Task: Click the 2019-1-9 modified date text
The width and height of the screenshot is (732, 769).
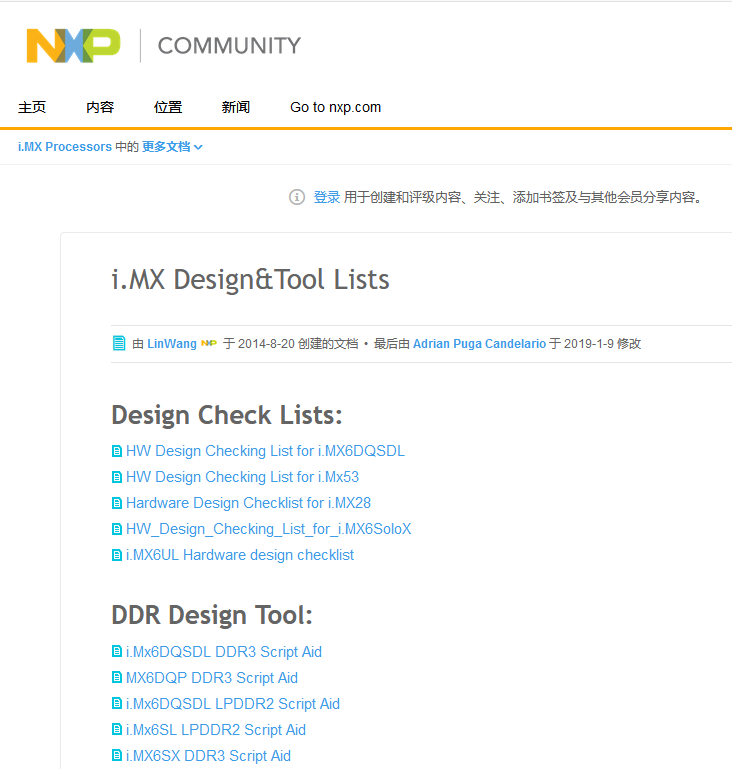Action: click(x=588, y=343)
